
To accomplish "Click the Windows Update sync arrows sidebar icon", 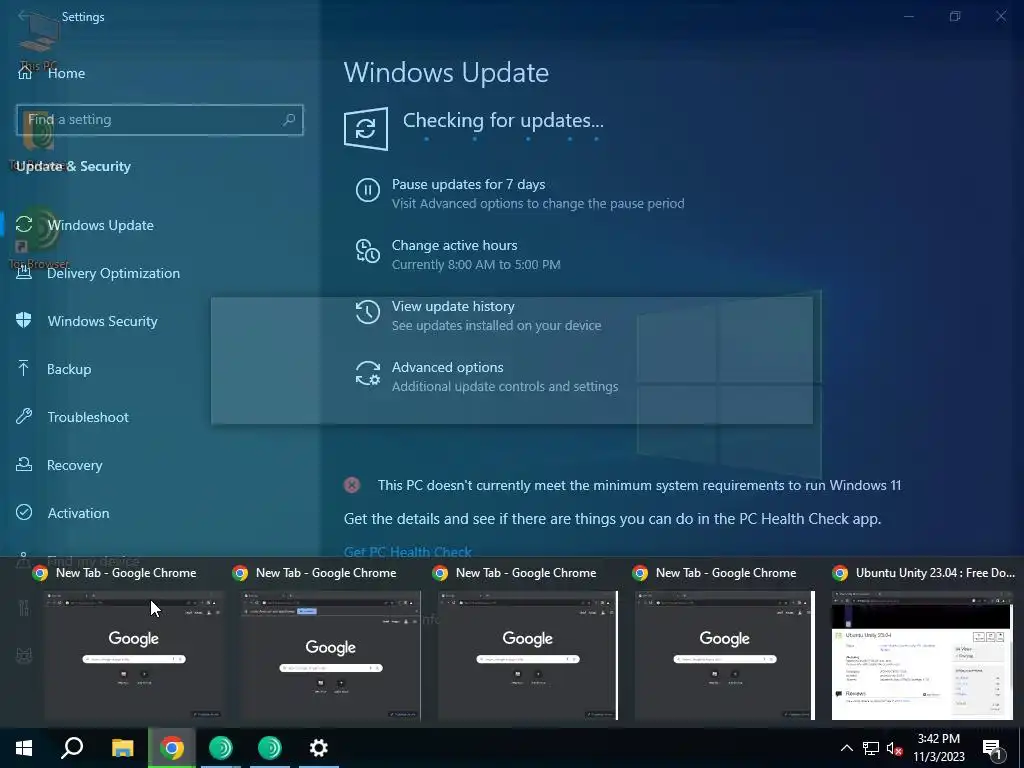I will point(24,224).
